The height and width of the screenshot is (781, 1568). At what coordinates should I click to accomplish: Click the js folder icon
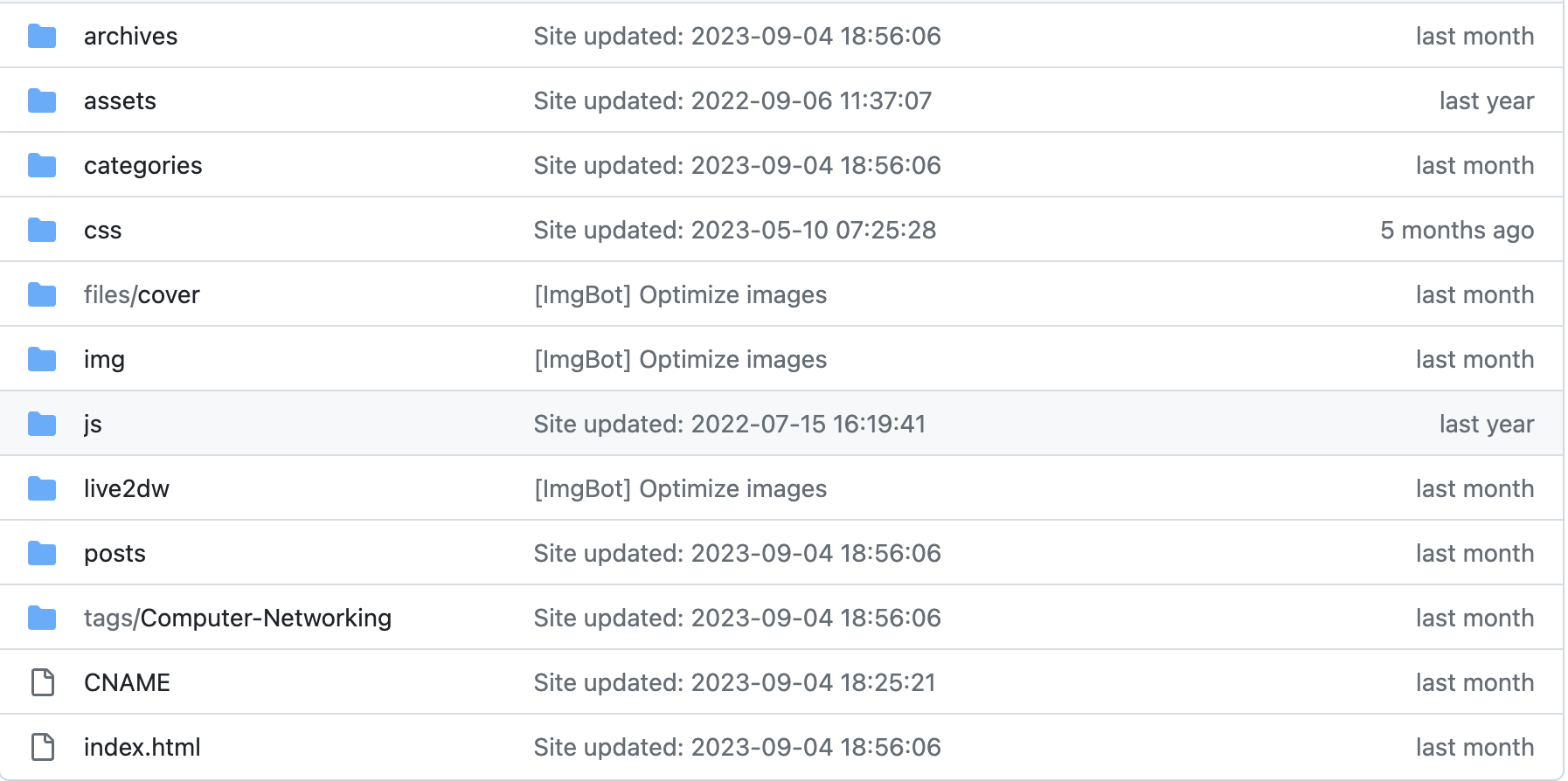[x=42, y=424]
